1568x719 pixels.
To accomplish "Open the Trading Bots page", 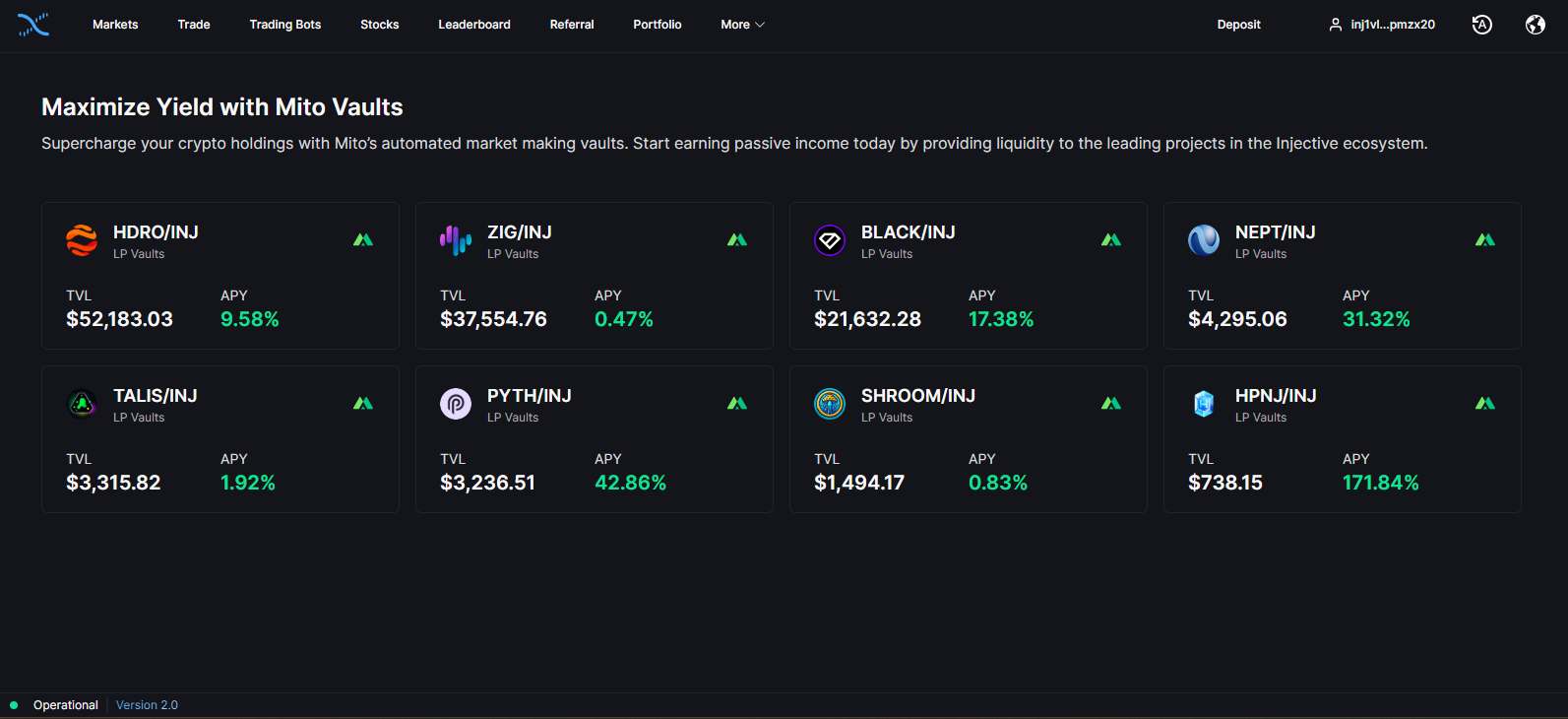I will click(x=285, y=25).
